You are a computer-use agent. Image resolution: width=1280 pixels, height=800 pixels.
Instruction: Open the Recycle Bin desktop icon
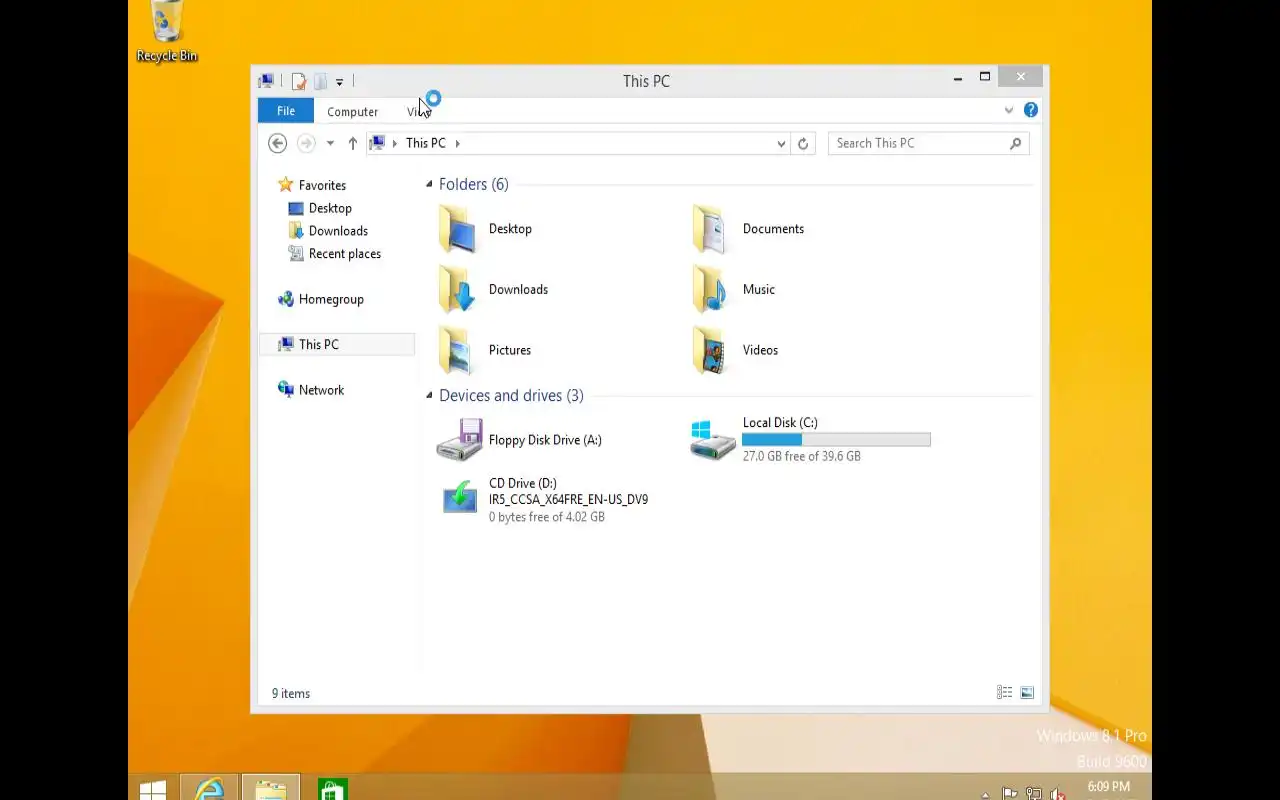(166, 32)
